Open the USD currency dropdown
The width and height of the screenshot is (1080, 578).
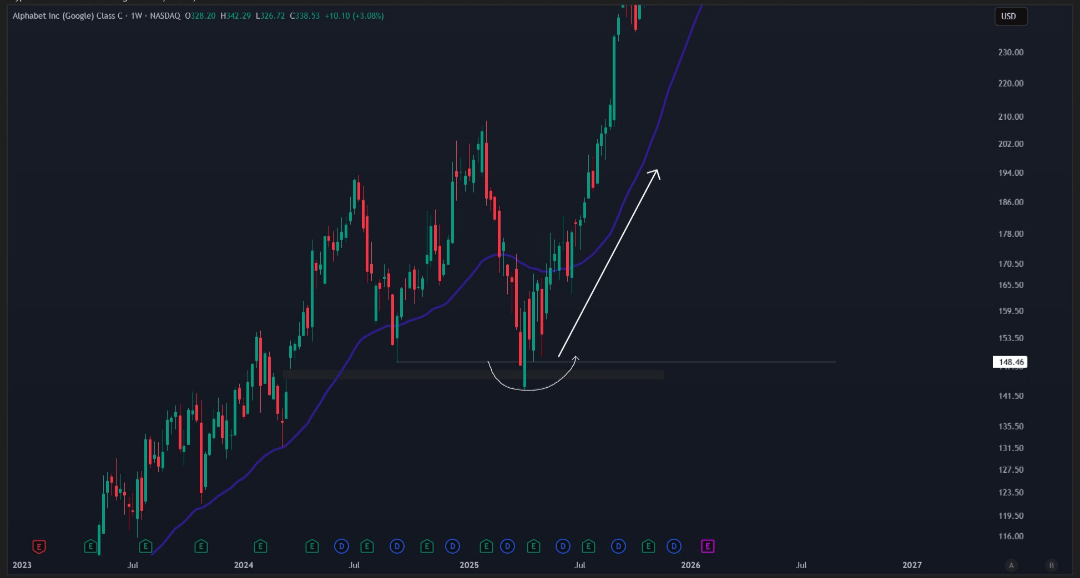click(1010, 17)
